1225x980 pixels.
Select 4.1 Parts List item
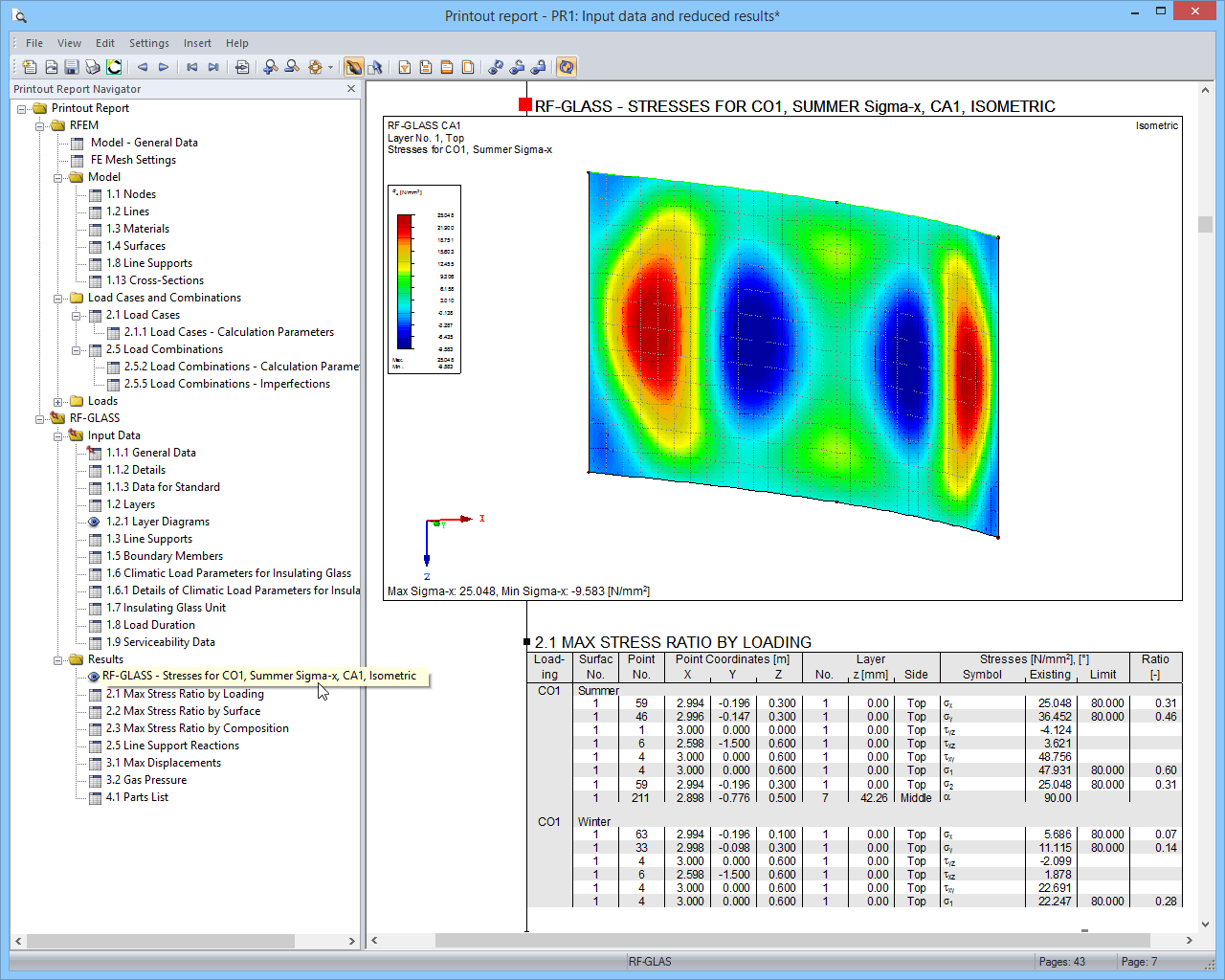tap(137, 797)
